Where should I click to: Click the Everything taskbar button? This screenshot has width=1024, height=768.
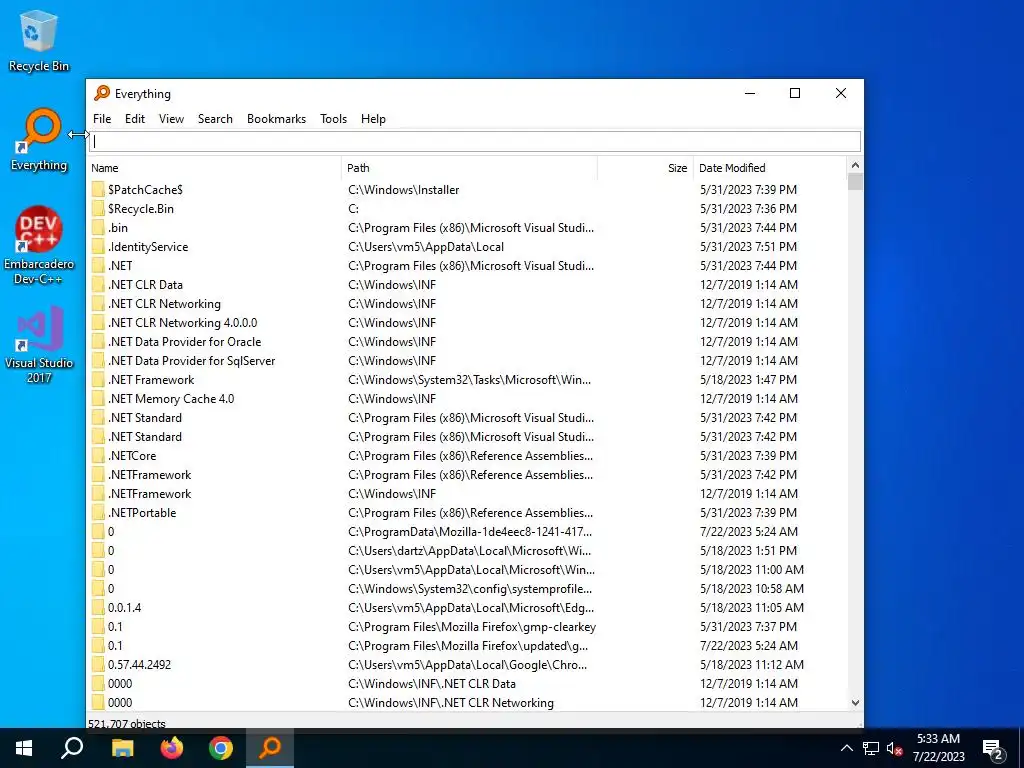coord(270,748)
